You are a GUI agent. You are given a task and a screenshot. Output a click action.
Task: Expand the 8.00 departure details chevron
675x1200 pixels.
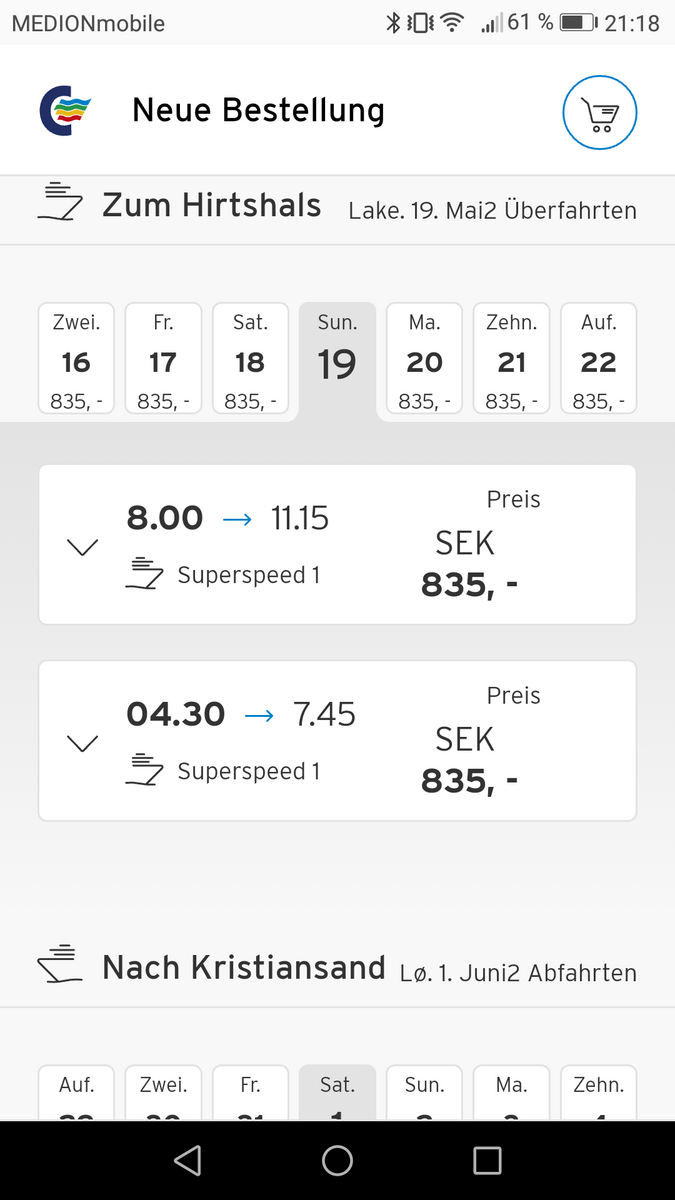[x=82, y=546]
